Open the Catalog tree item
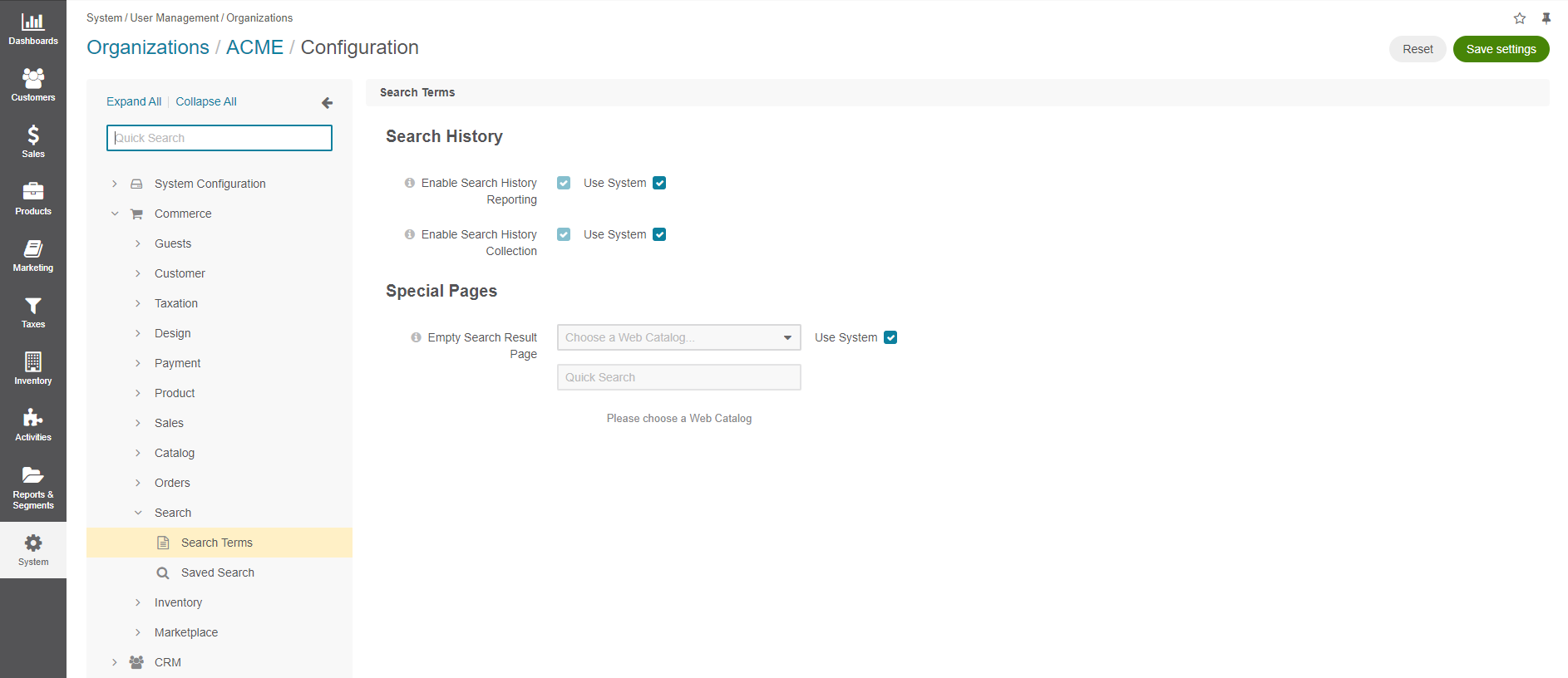 pos(175,453)
